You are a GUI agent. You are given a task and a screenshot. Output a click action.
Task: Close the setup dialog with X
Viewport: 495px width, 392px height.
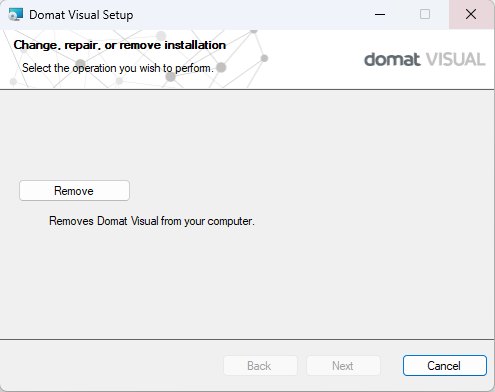[x=471, y=14]
